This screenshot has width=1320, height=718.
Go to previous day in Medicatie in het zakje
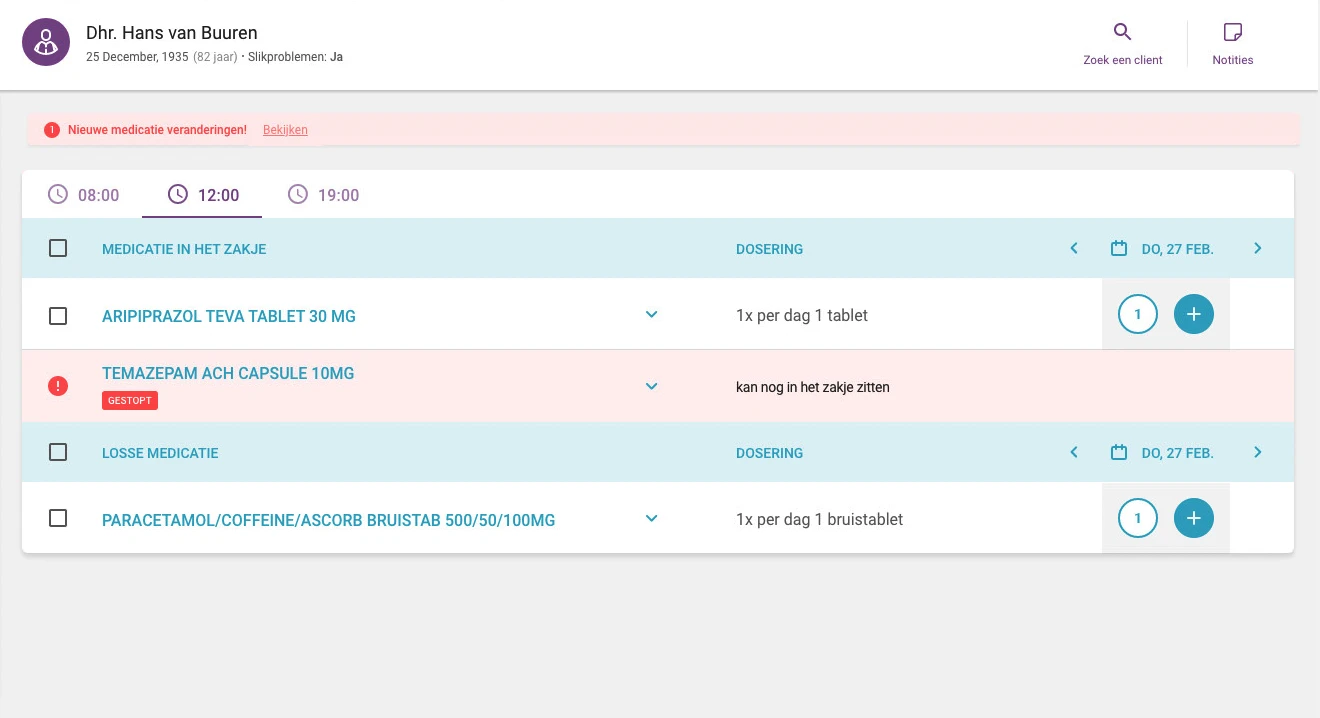tap(1074, 249)
